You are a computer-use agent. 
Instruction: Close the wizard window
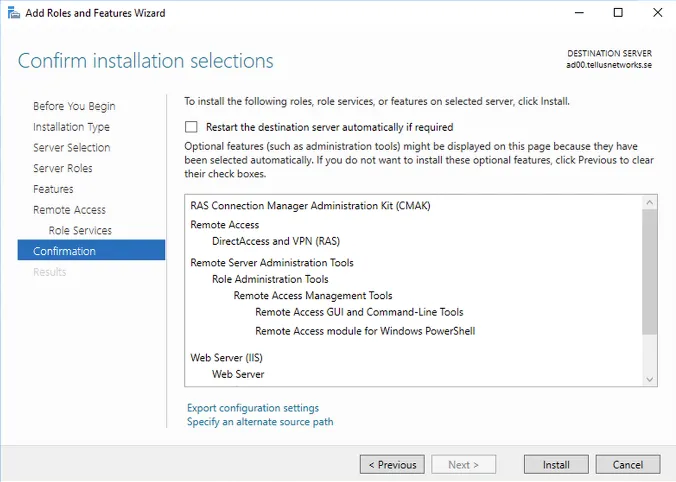pyautogui.click(x=657, y=13)
